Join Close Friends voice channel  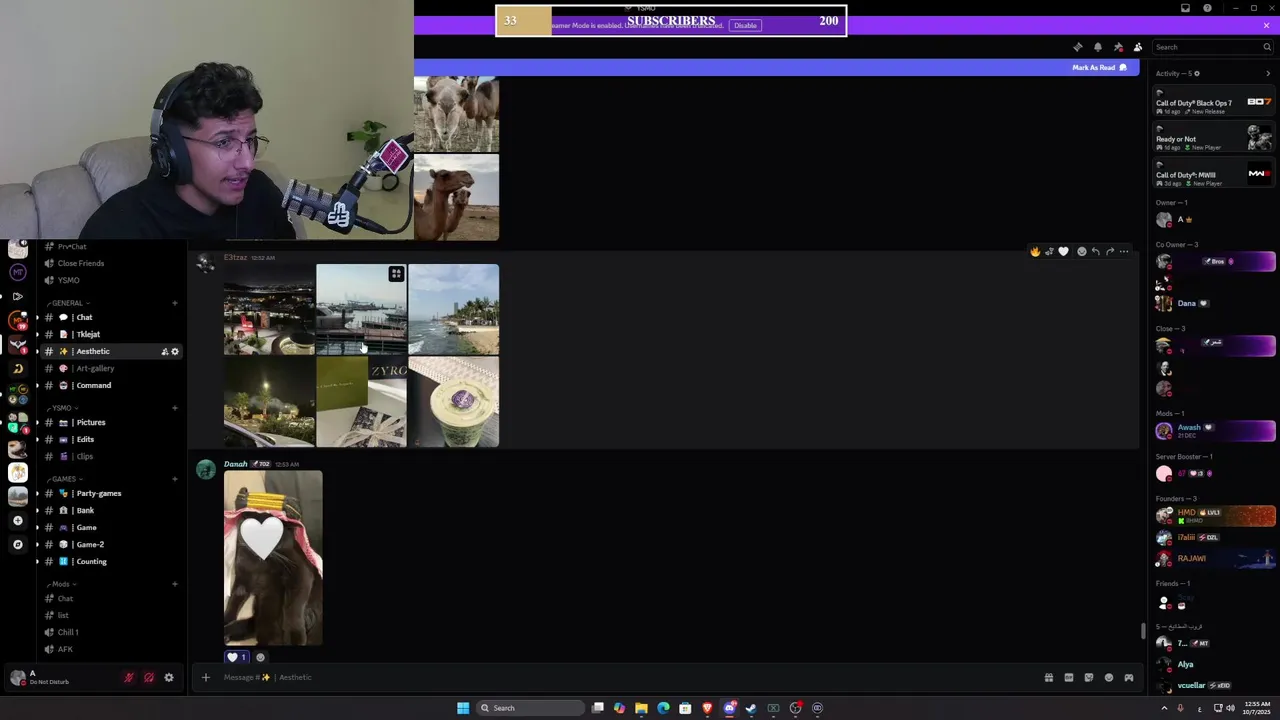pyautogui.click(x=110, y=263)
